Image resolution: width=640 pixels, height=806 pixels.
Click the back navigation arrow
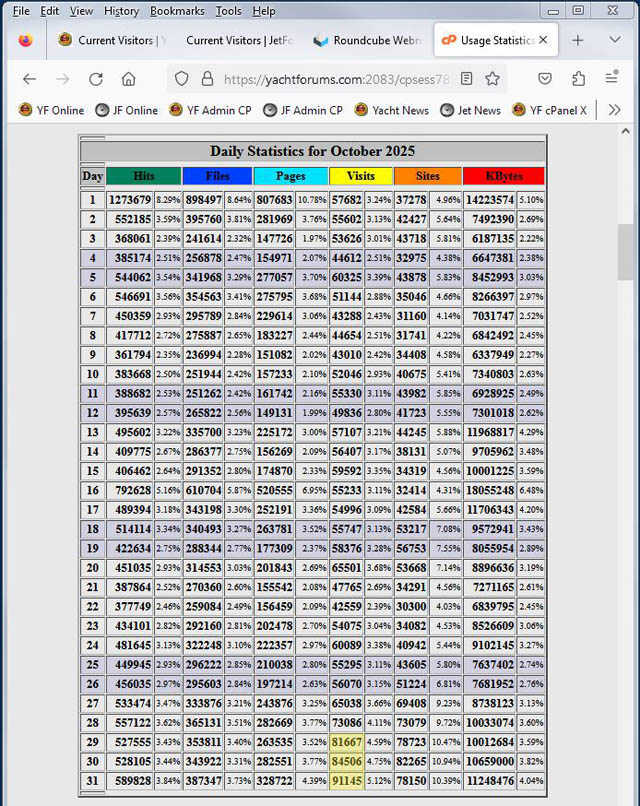tap(29, 79)
